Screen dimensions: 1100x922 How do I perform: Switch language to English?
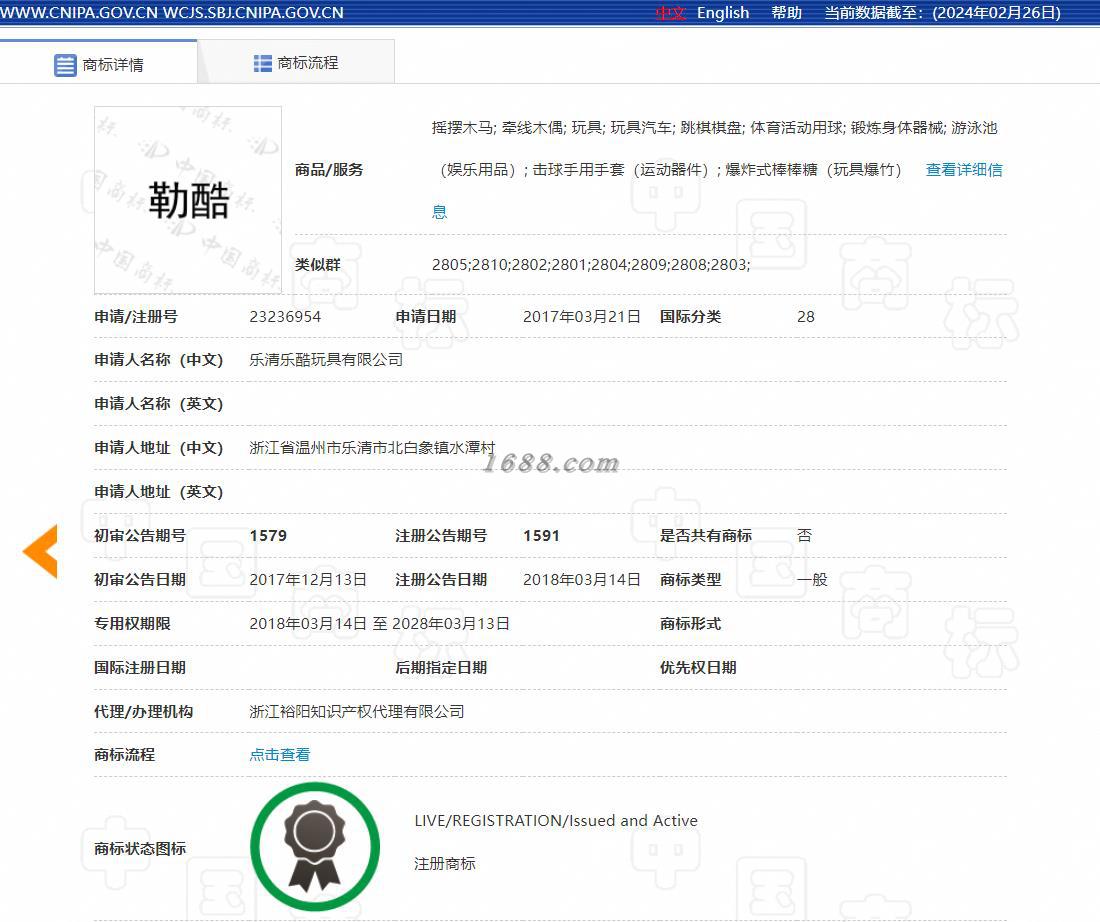point(723,13)
